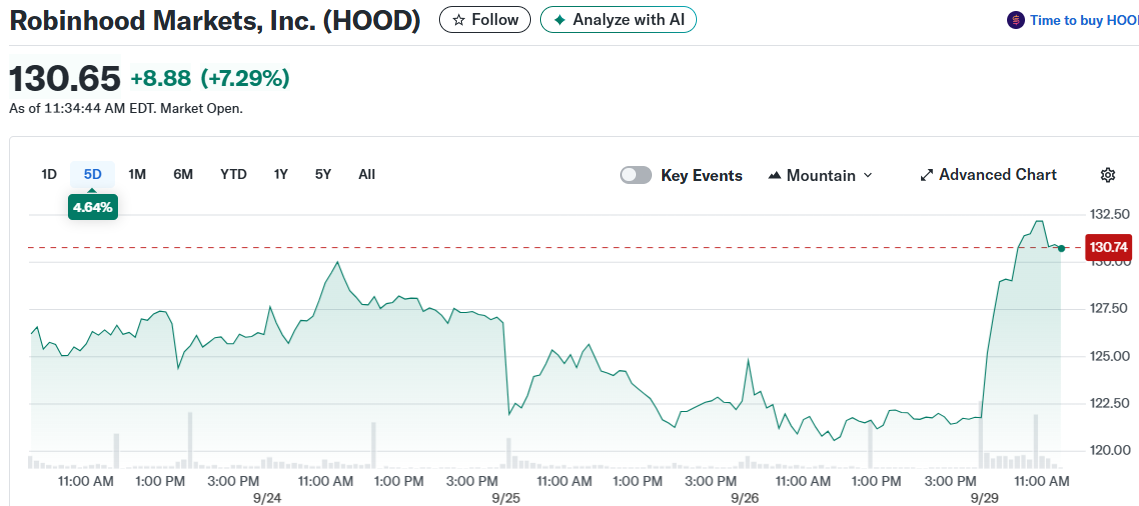The height and width of the screenshot is (506, 1139).
Task: Click the green current-price dot on chart
Action: [1061, 248]
